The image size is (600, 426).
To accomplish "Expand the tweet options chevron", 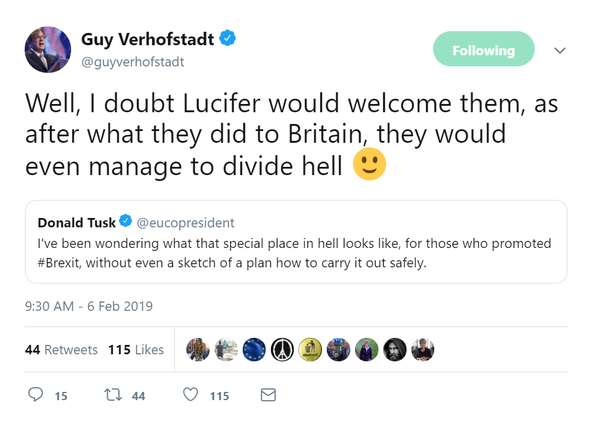I will [x=560, y=50].
